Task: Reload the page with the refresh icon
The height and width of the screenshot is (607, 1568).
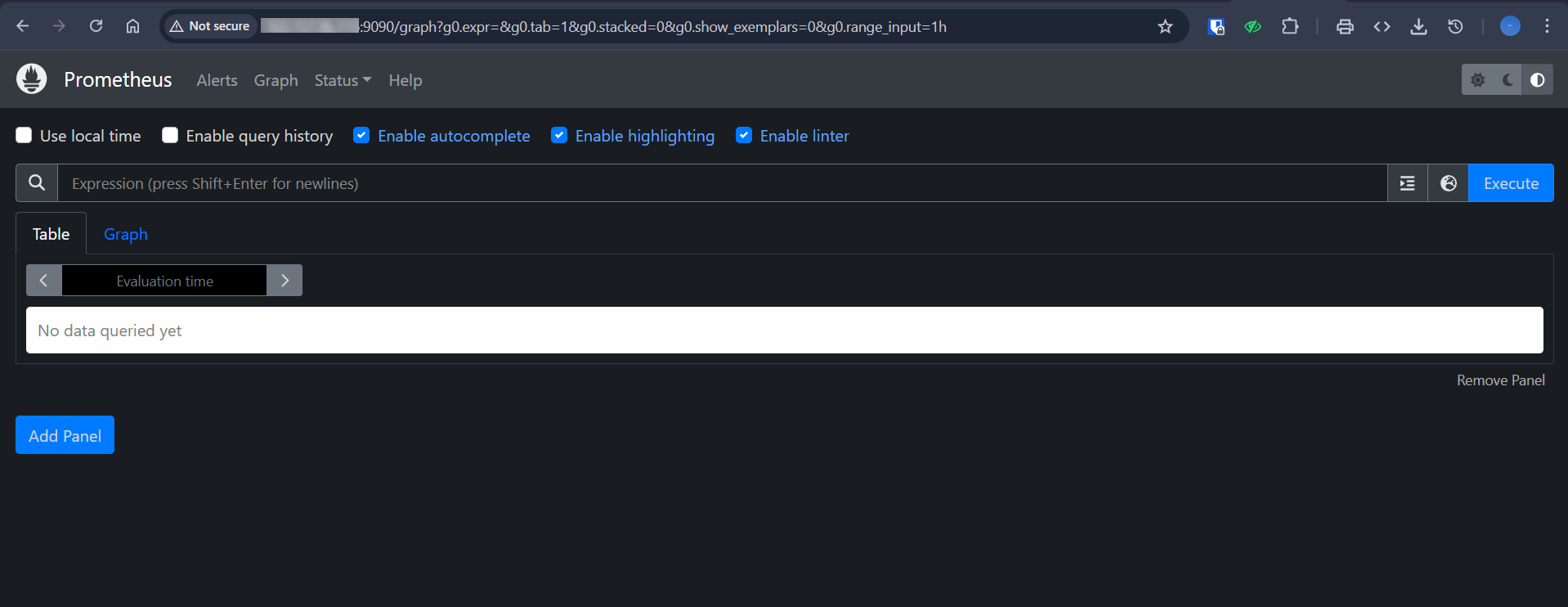Action: [x=96, y=26]
